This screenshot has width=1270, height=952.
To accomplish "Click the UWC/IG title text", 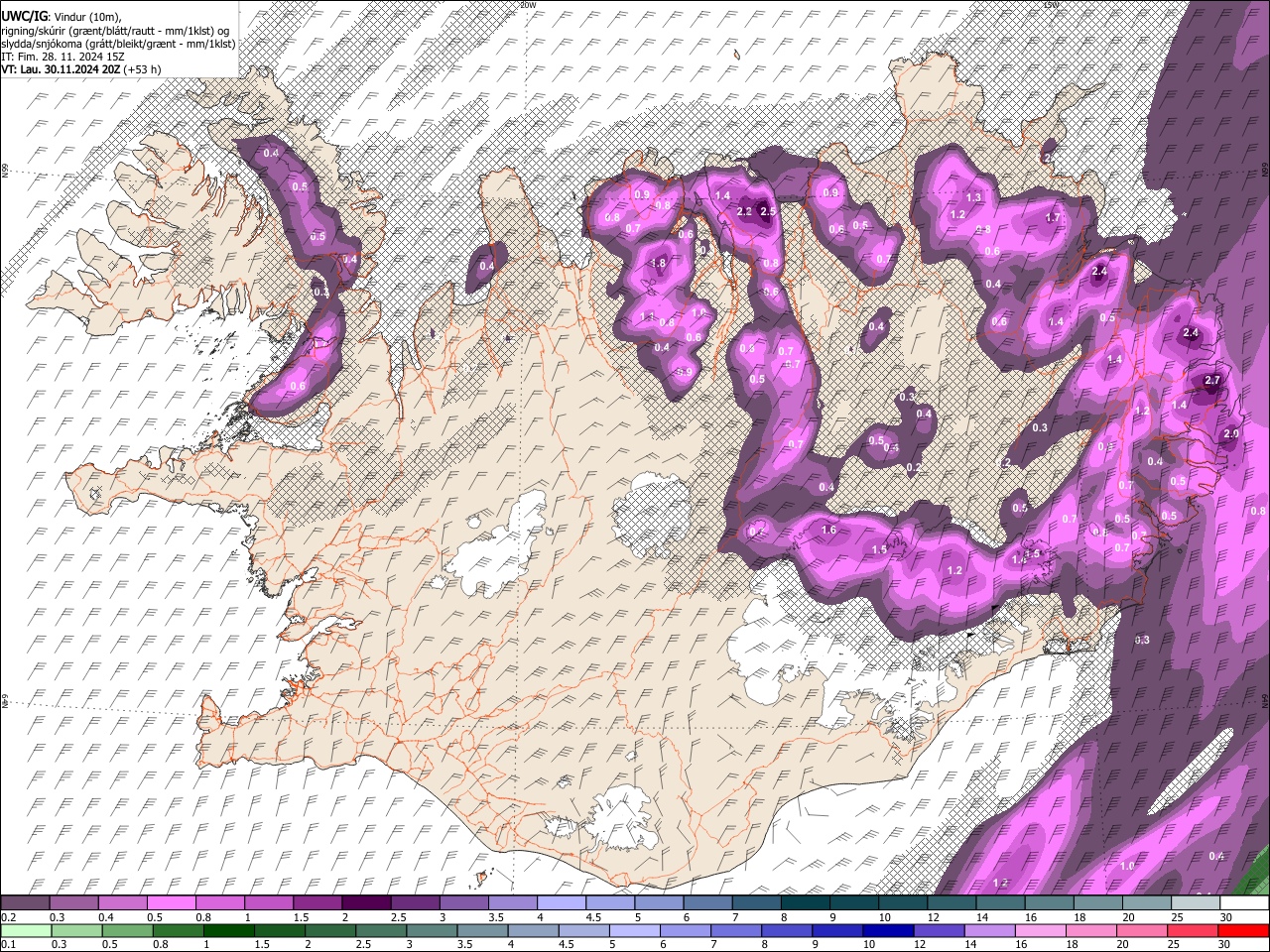I will click(23, 17).
